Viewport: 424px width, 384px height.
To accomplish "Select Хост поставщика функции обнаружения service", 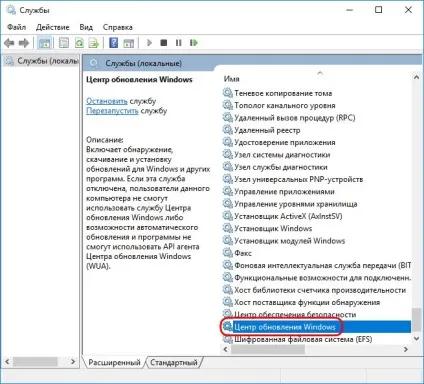I will click(x=307, y=302).
